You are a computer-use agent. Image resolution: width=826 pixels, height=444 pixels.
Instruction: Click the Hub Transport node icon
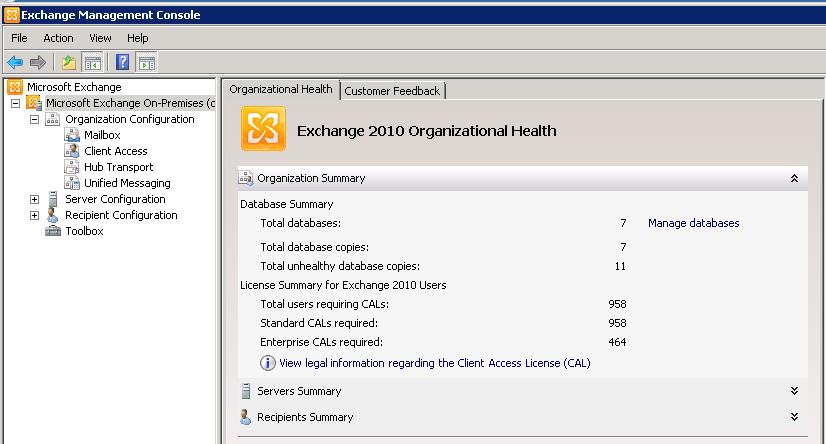click(72, 167)
